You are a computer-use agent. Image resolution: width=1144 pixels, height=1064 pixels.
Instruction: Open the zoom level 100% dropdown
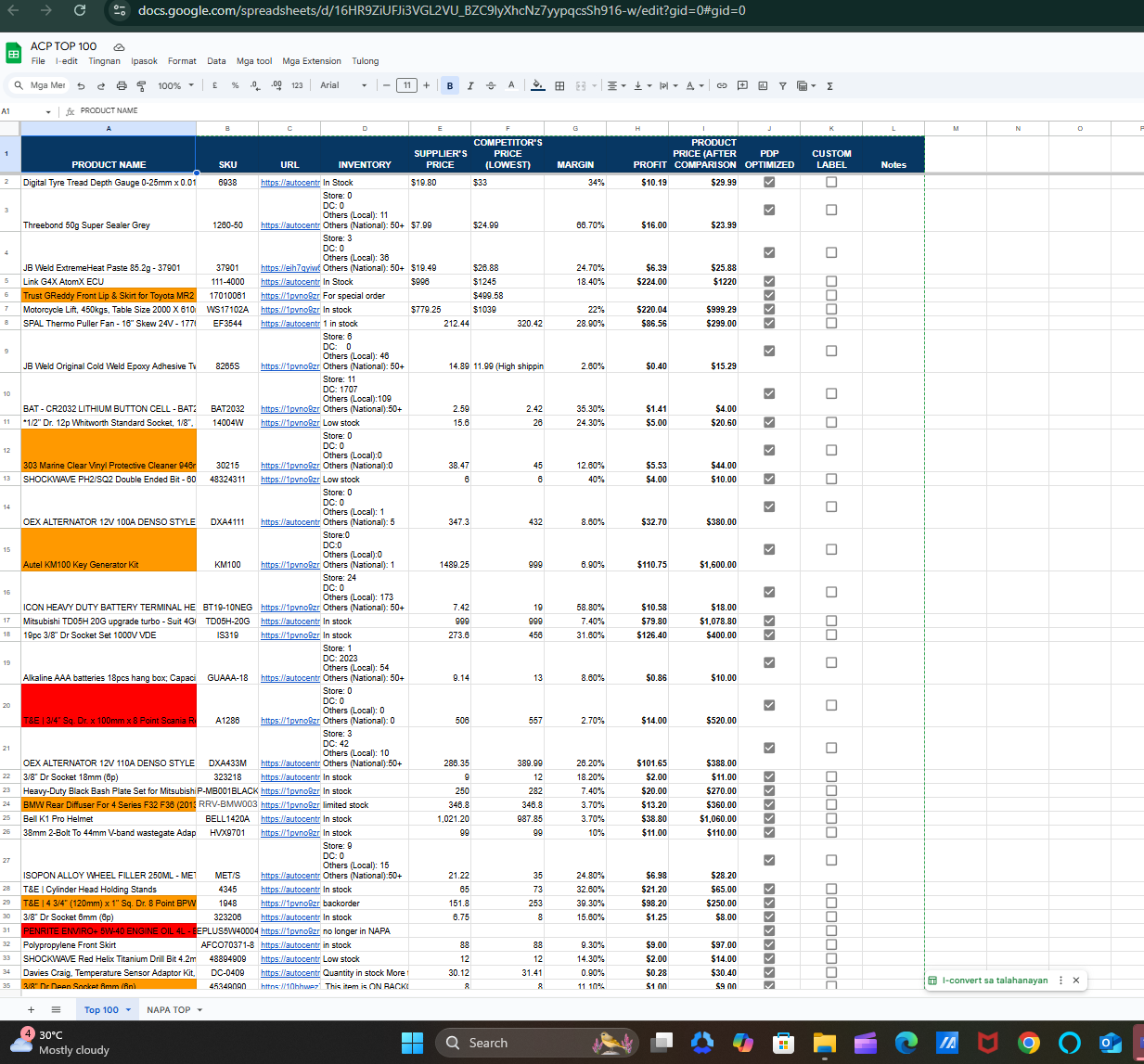click(176, 85)
